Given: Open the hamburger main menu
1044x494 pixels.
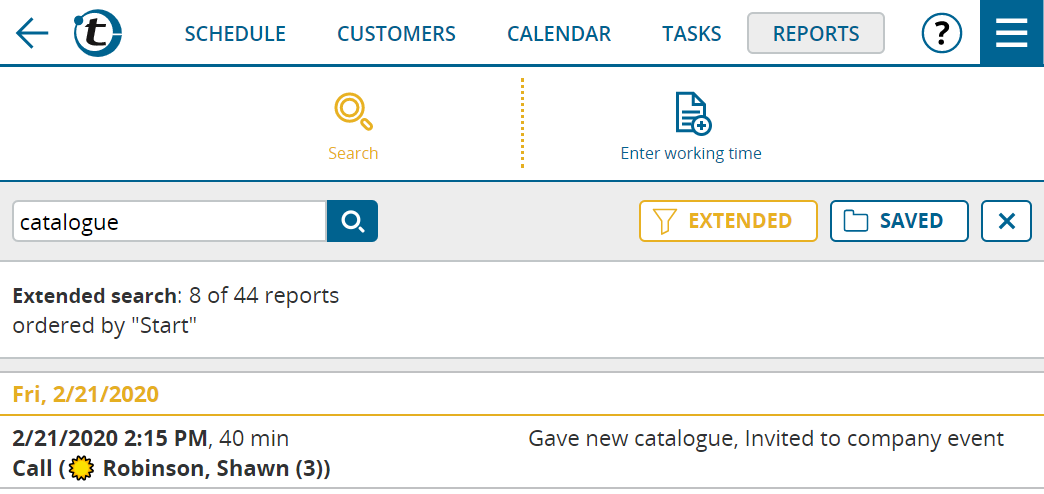Looking at the screenshot, I should pos(1012,33).
